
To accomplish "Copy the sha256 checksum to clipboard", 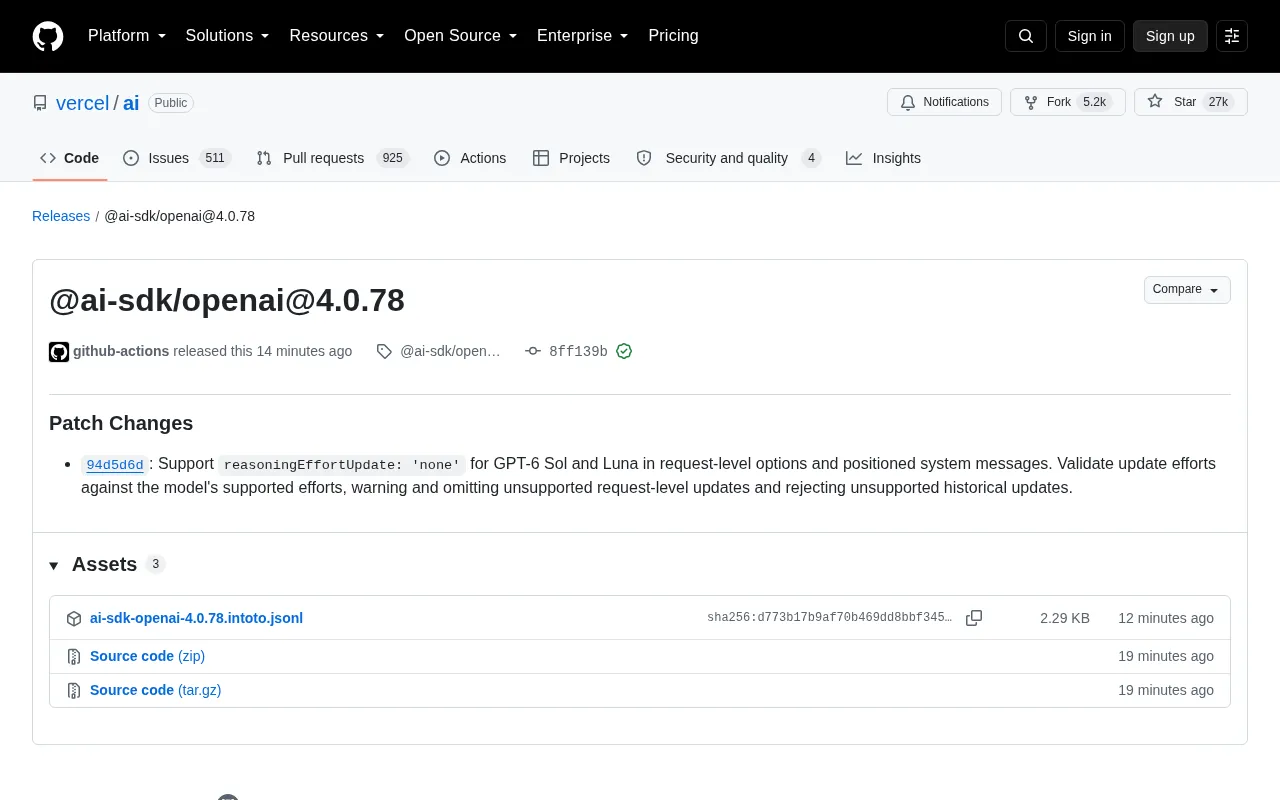I will pyautogui.click(x=974, y=618).
